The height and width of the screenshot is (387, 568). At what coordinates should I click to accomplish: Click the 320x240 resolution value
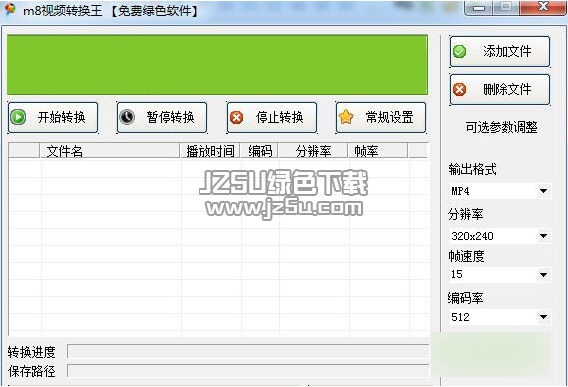click(x=472, y=236)
